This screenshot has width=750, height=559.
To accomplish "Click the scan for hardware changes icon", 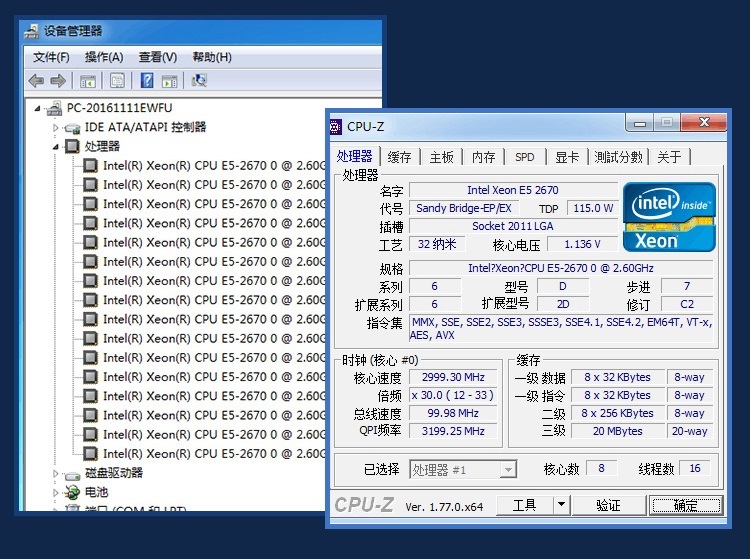I will point(199,80).
